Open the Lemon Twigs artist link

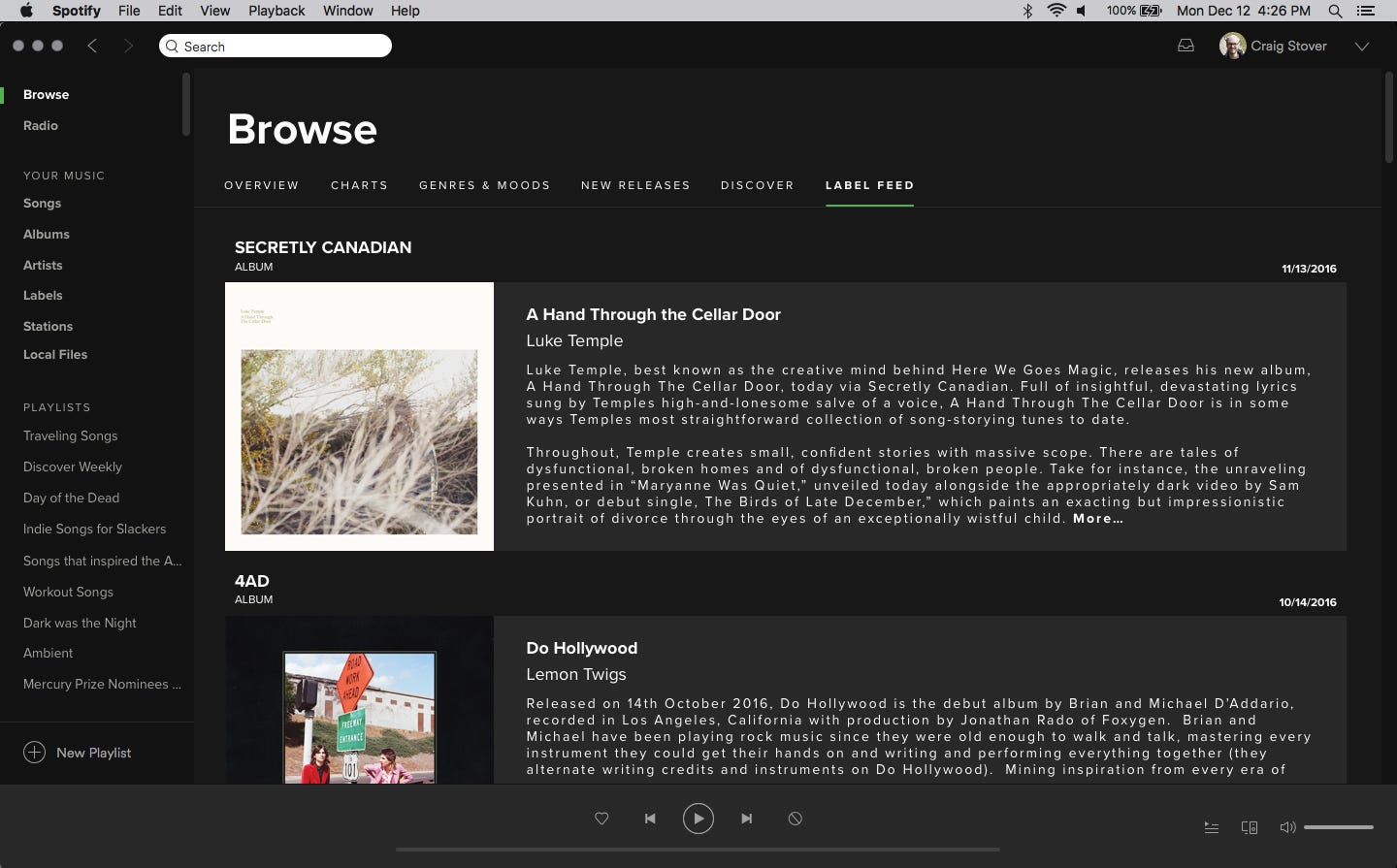[576, 674]
